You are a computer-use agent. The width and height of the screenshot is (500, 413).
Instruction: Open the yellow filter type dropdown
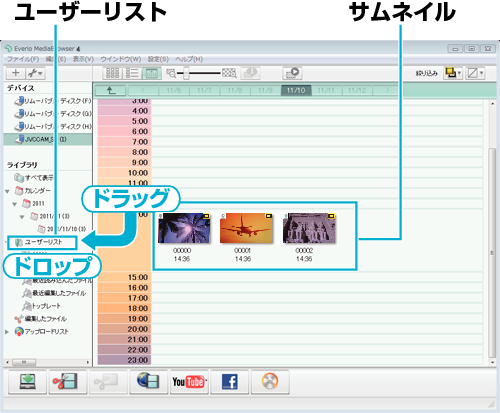click(453, 73)
